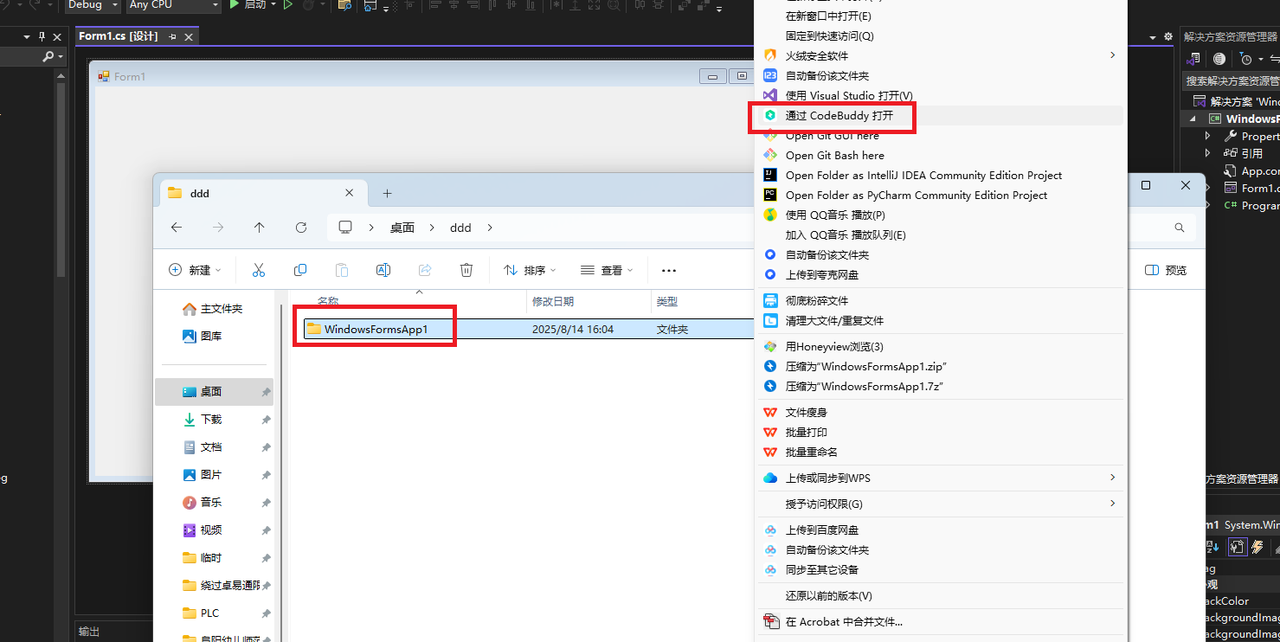
Task: Click the WindowsFormsApp1 folder in file list
Action: (x=375, y=327)
